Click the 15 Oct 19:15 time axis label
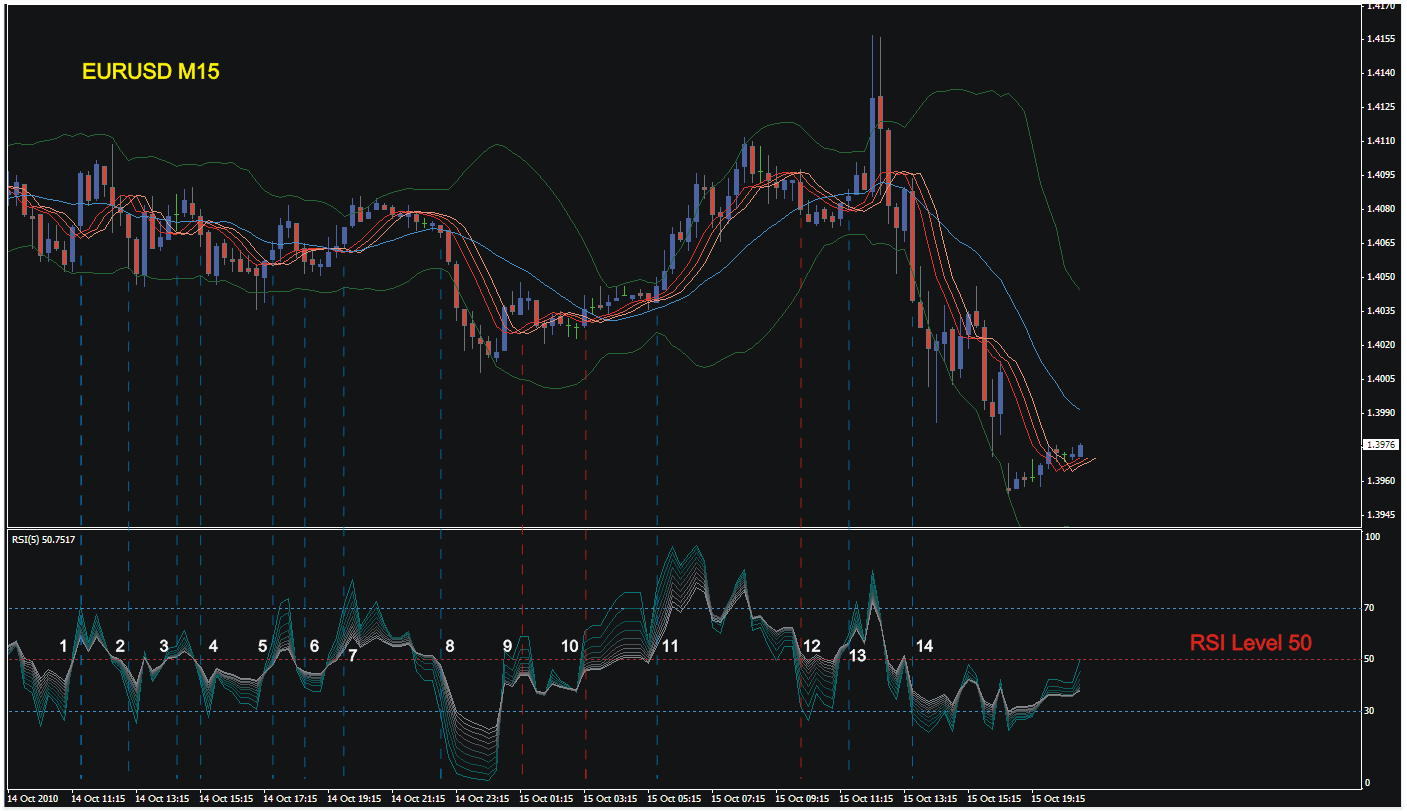This screenshot has height=811, width=1407. tap(1058, 799)
